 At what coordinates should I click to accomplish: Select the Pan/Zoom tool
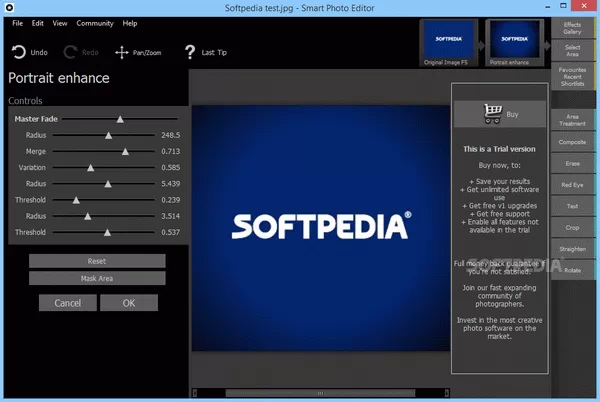coord(122,51)
